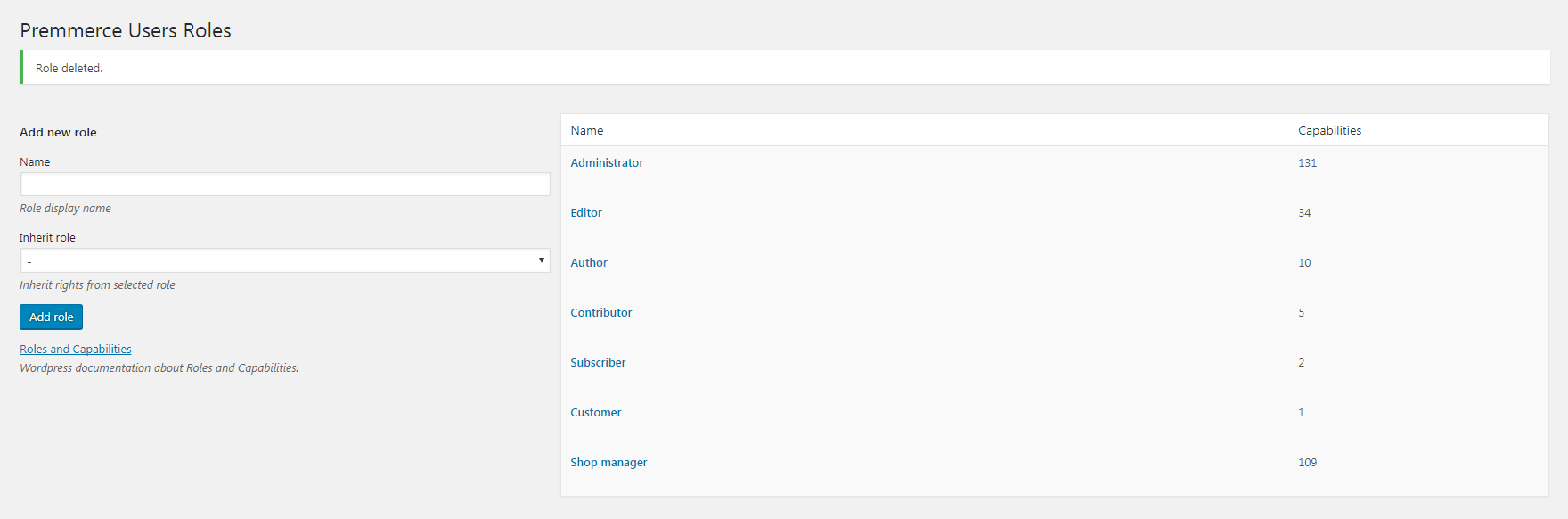
Task: Click the 34 capabilities count for Editor
Action: pyautogui.click(x=1304, y=213)
